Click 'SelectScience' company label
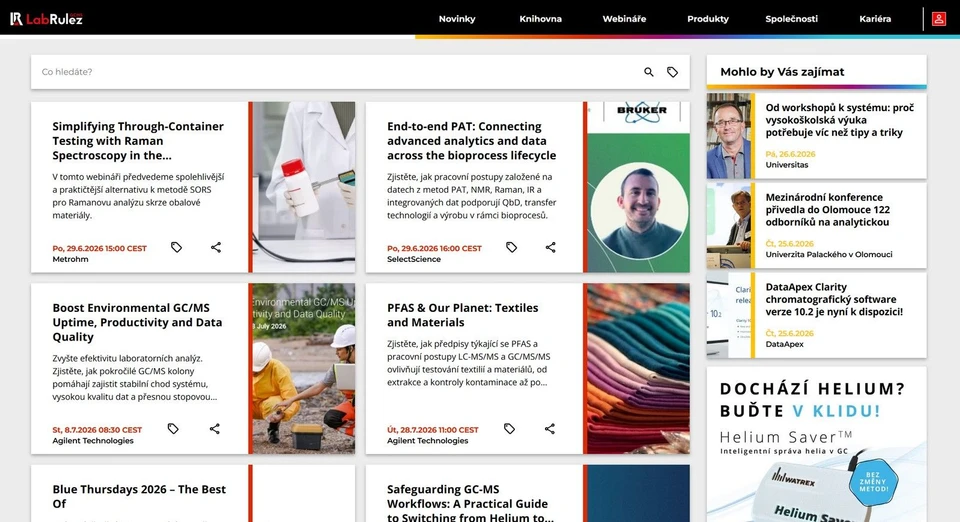This screenshot has width=960, height=522. pyautogui.click(x=414, y=259)
